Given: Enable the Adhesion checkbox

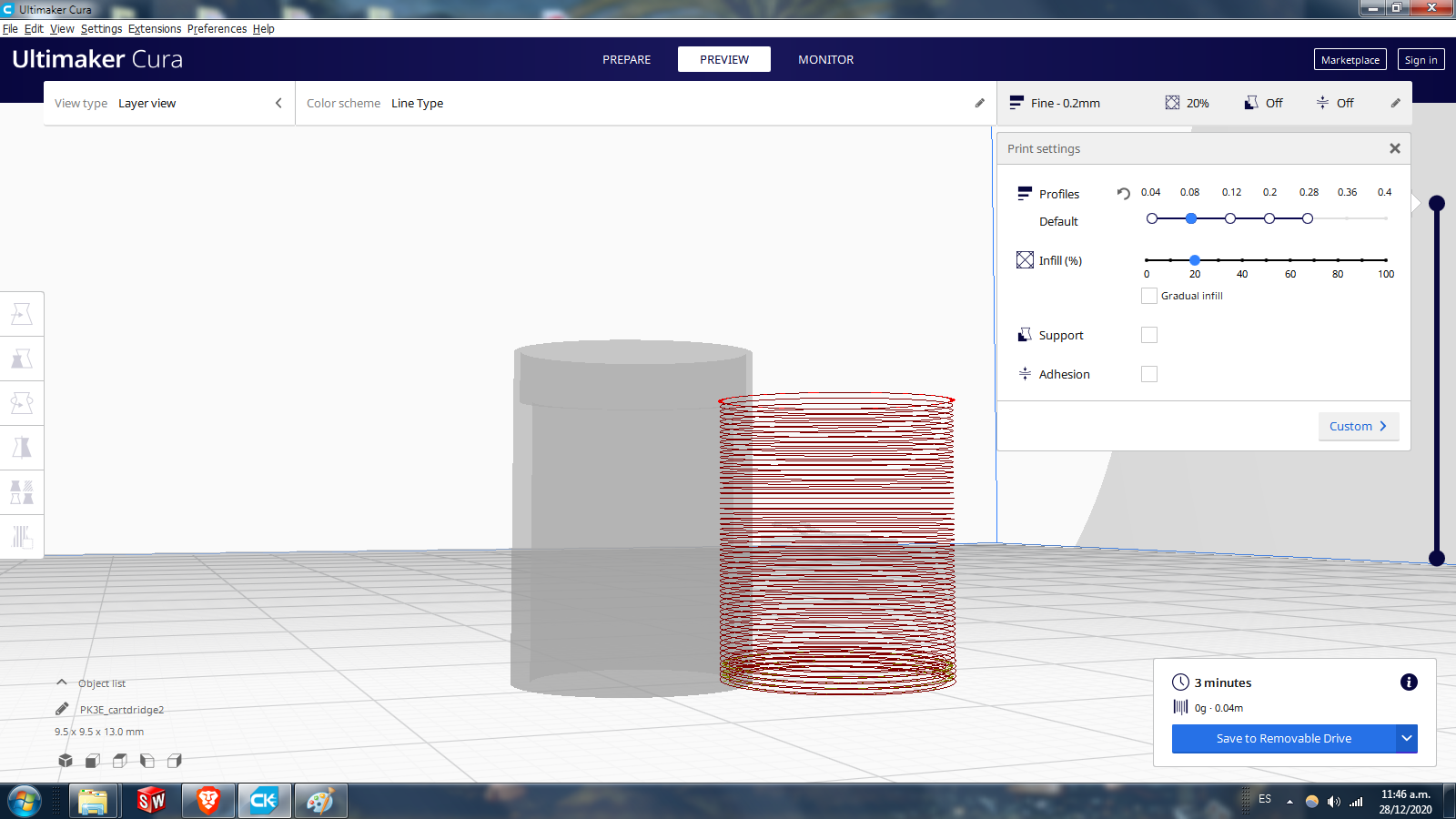Looking at the screenshot, I should tap(1149, 374).
